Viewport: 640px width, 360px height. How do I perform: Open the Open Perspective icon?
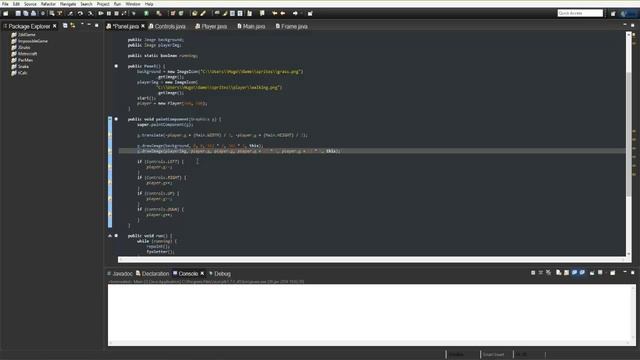point(613,13)
